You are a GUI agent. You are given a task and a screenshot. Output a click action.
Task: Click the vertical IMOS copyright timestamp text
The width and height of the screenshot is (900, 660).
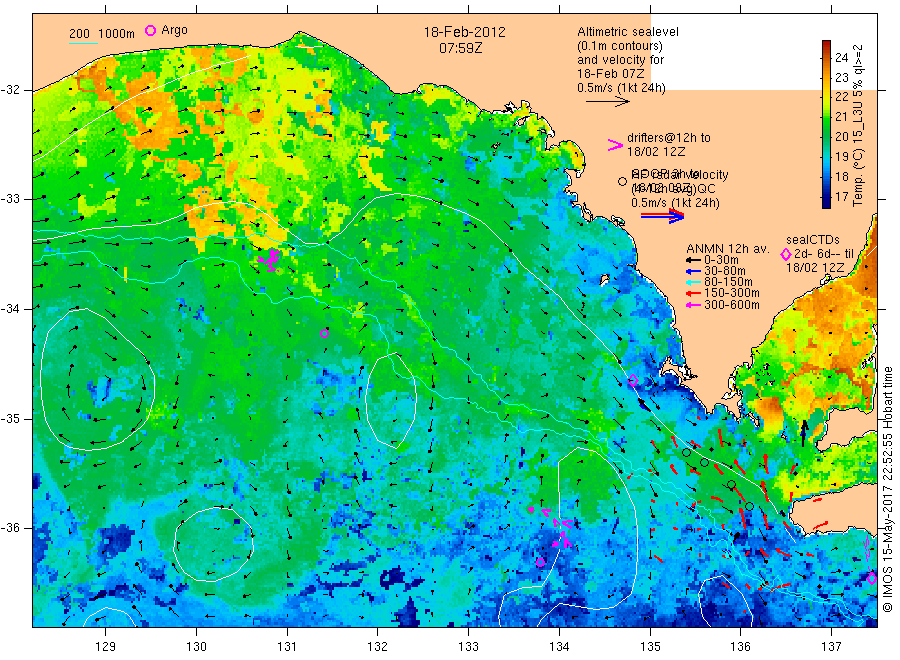887,490
